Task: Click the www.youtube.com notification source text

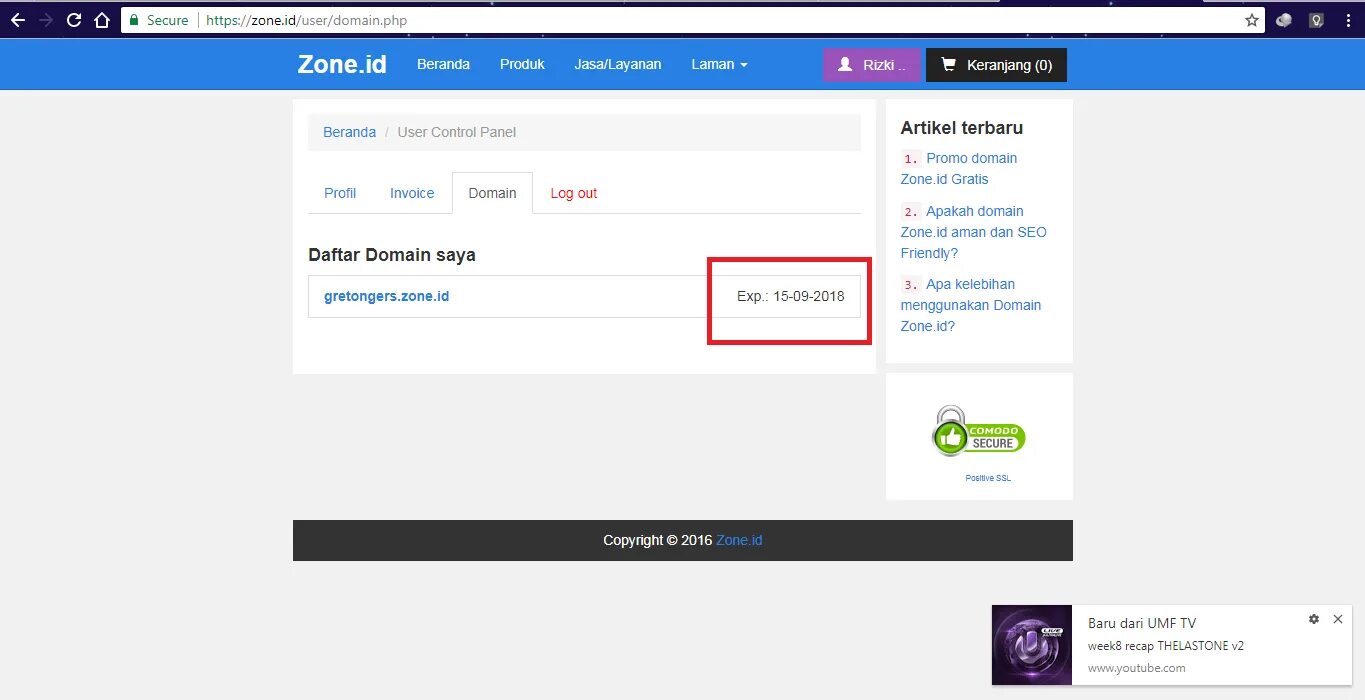Action: (1137, 668)
